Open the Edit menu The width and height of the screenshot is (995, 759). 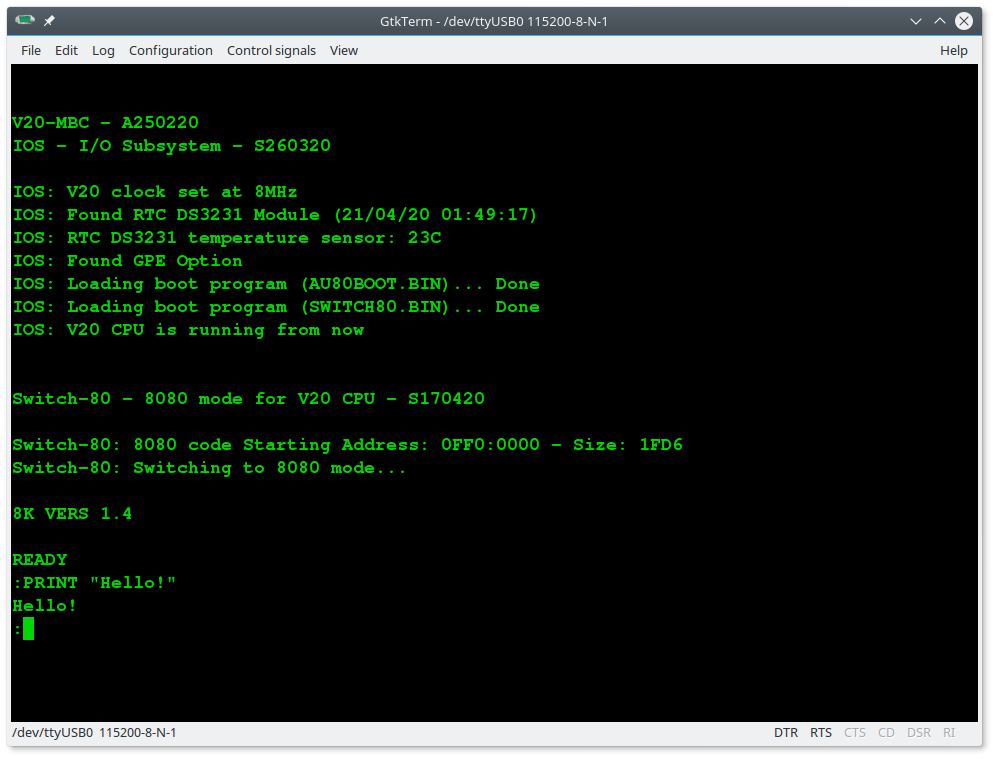pos(66,51)
